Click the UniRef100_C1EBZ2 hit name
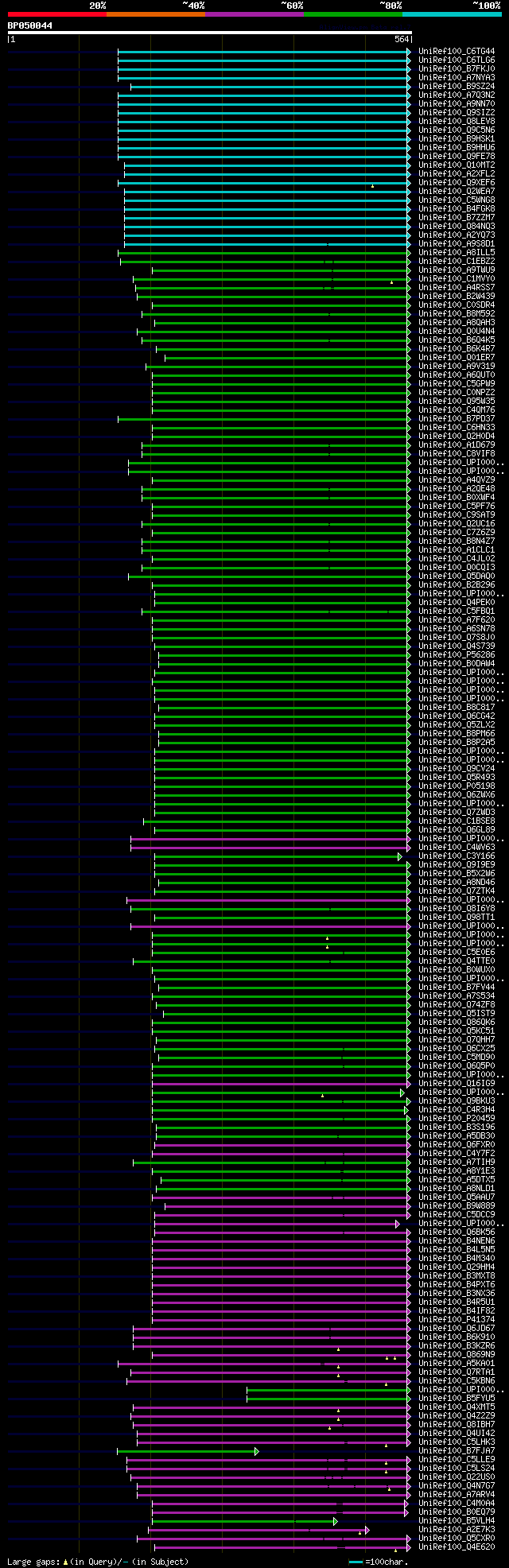The width and height of the screenshot is (509, 1568). (x=457, y=262)
